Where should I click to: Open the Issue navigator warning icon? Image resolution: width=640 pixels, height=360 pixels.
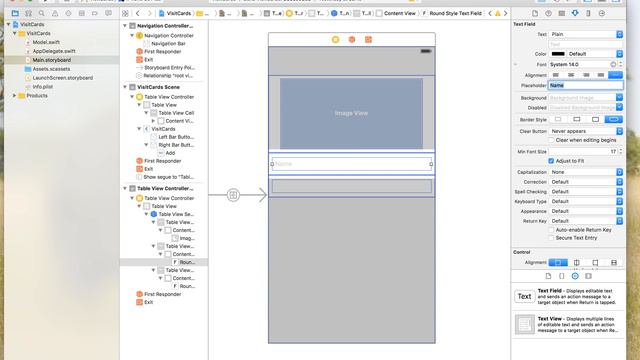point(55,13)
